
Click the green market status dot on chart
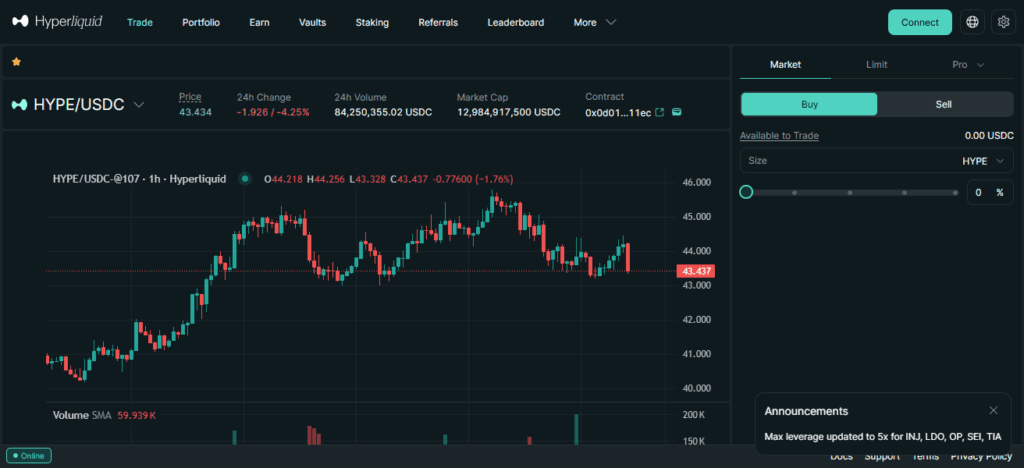[x=245, y=178]
